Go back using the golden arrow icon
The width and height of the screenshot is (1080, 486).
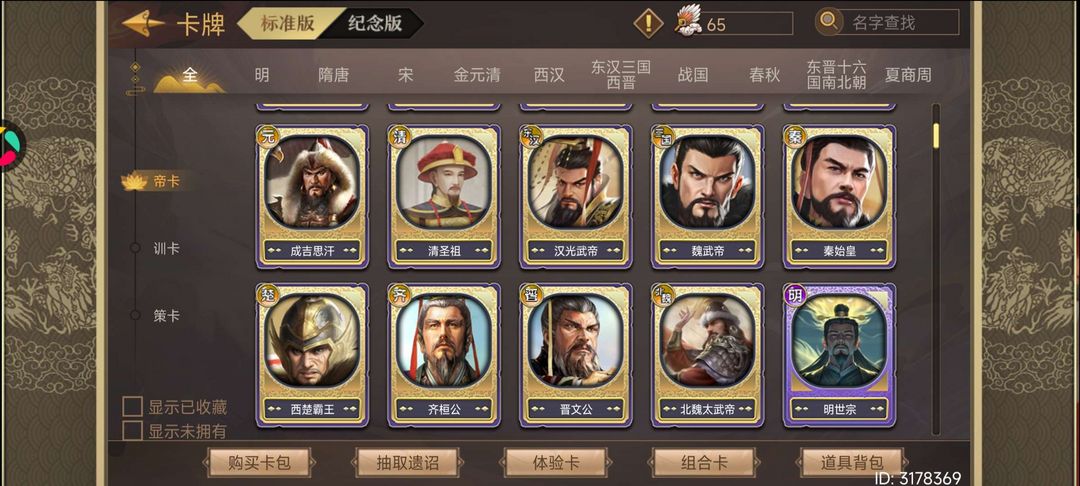pos(143,24)
